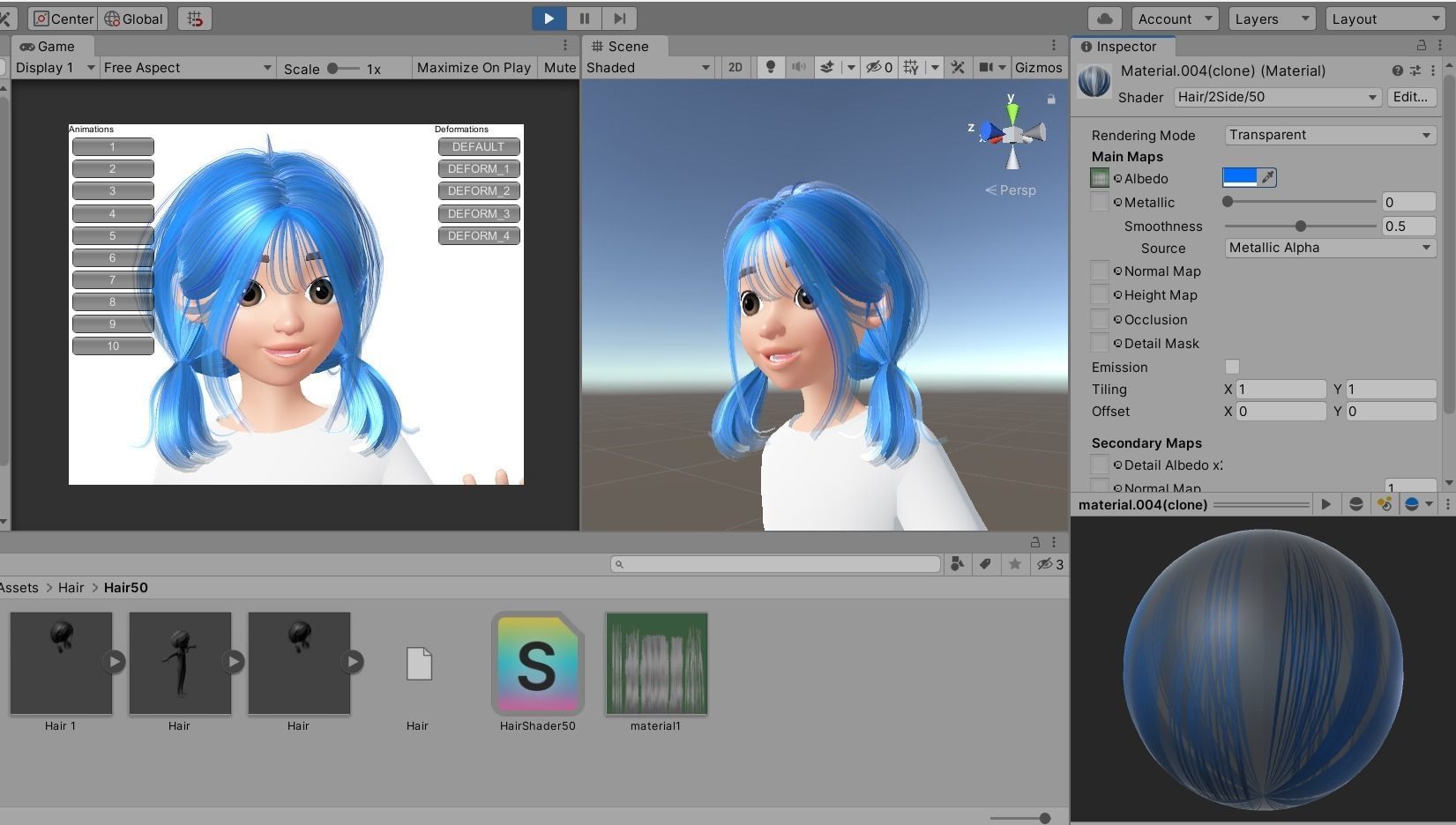Enable scene audio in the Scene view toolbar
The width and height of the screenshot is (1456, 825).
798,67
